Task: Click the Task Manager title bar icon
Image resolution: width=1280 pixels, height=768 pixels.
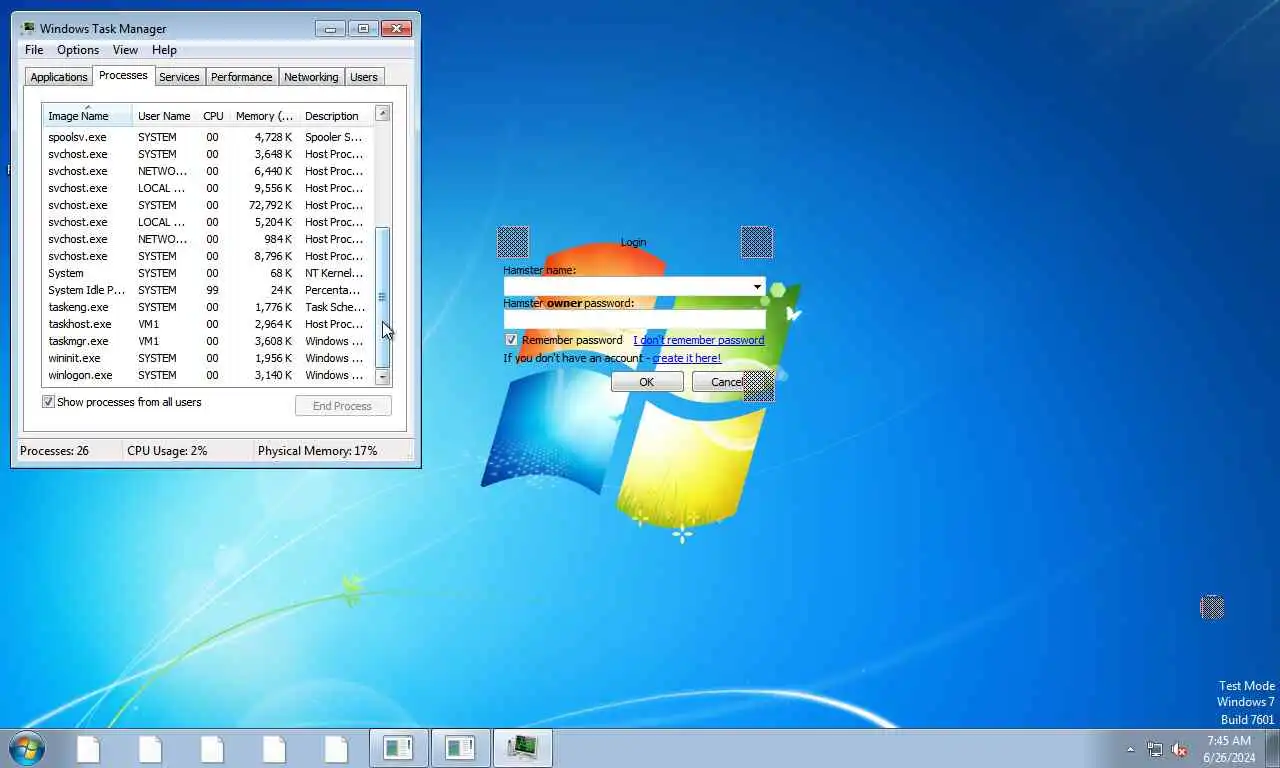Action: [x=27, y=28]
